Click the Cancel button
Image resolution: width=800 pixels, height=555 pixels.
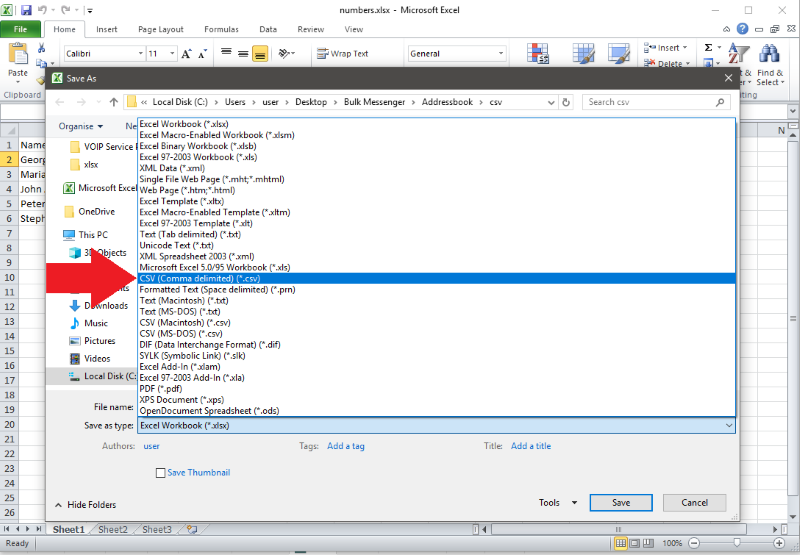tap(693, 503)
